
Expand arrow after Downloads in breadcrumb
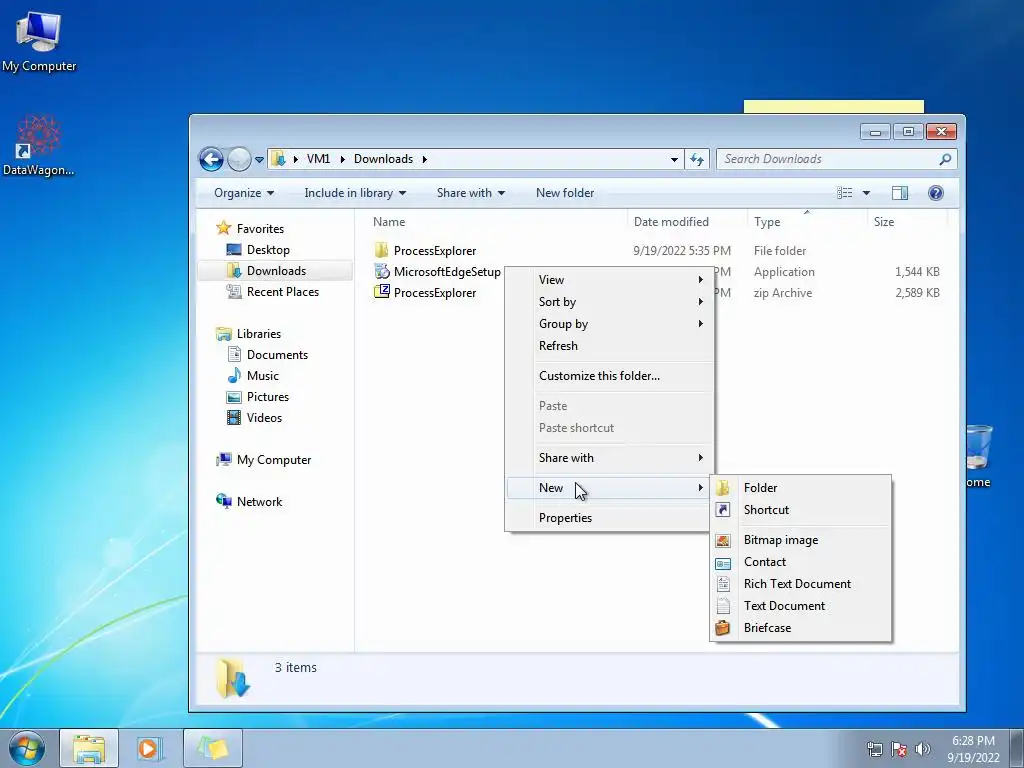point(424,159)
